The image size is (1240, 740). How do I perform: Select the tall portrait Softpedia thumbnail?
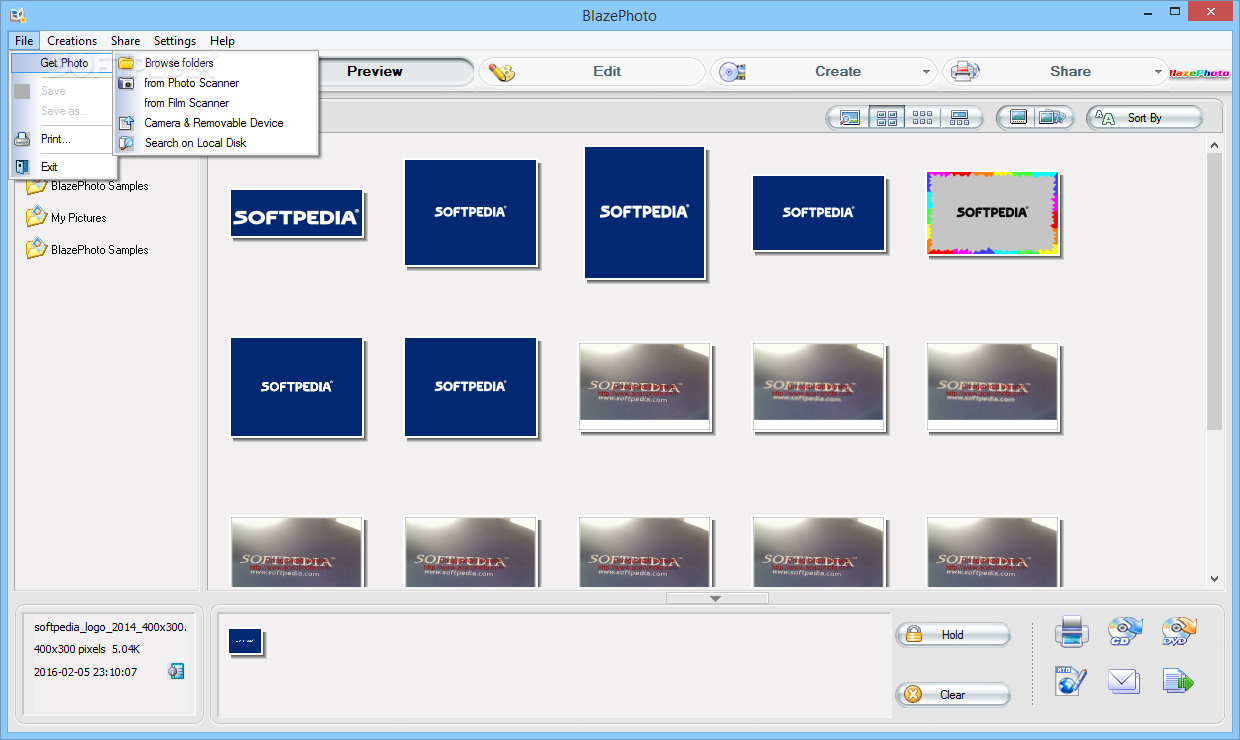(645, 212)
